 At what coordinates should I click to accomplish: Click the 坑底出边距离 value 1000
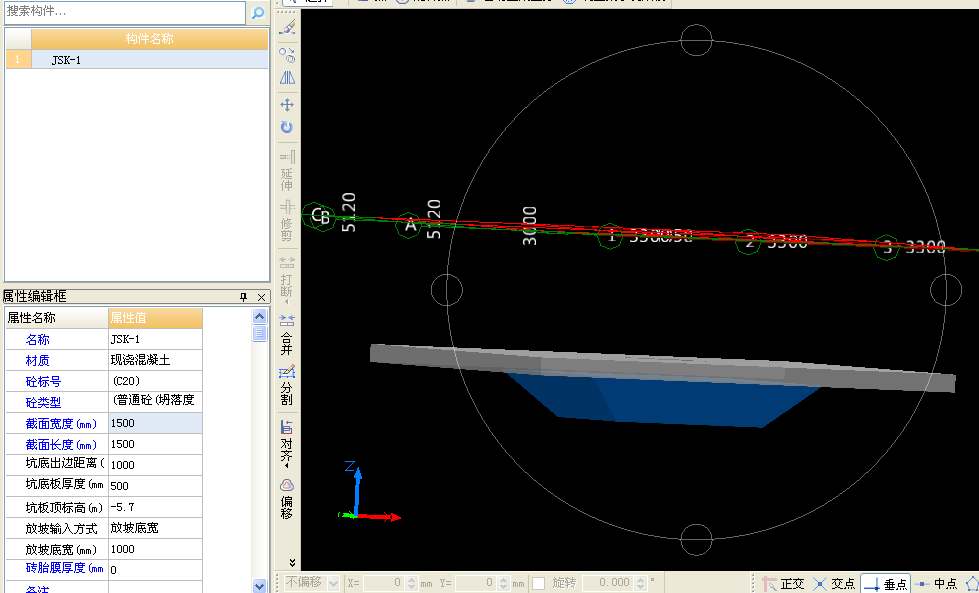tap(155, 464)
